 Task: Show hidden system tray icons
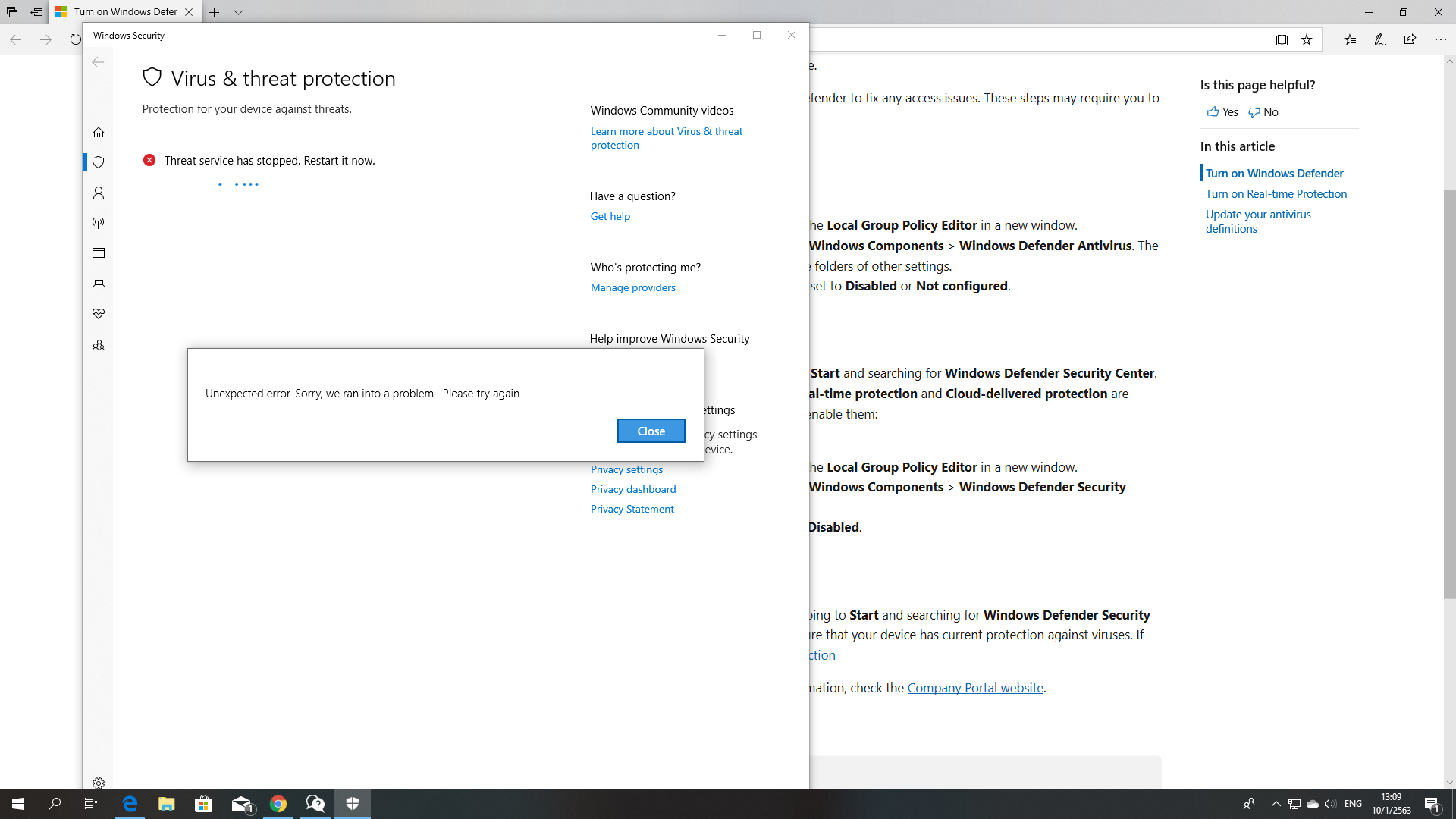tap(1276, 804)
